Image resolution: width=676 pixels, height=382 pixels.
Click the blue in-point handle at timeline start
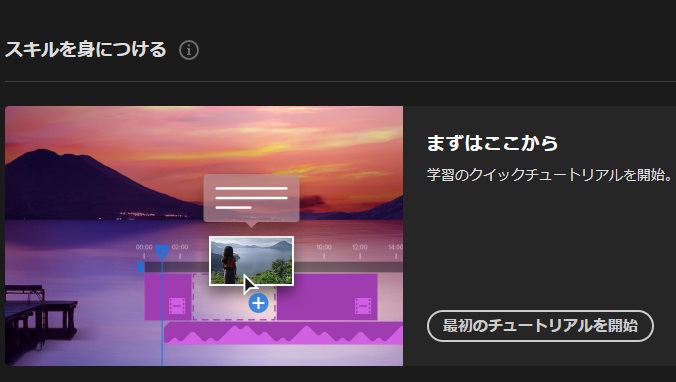tap(141, 267)
